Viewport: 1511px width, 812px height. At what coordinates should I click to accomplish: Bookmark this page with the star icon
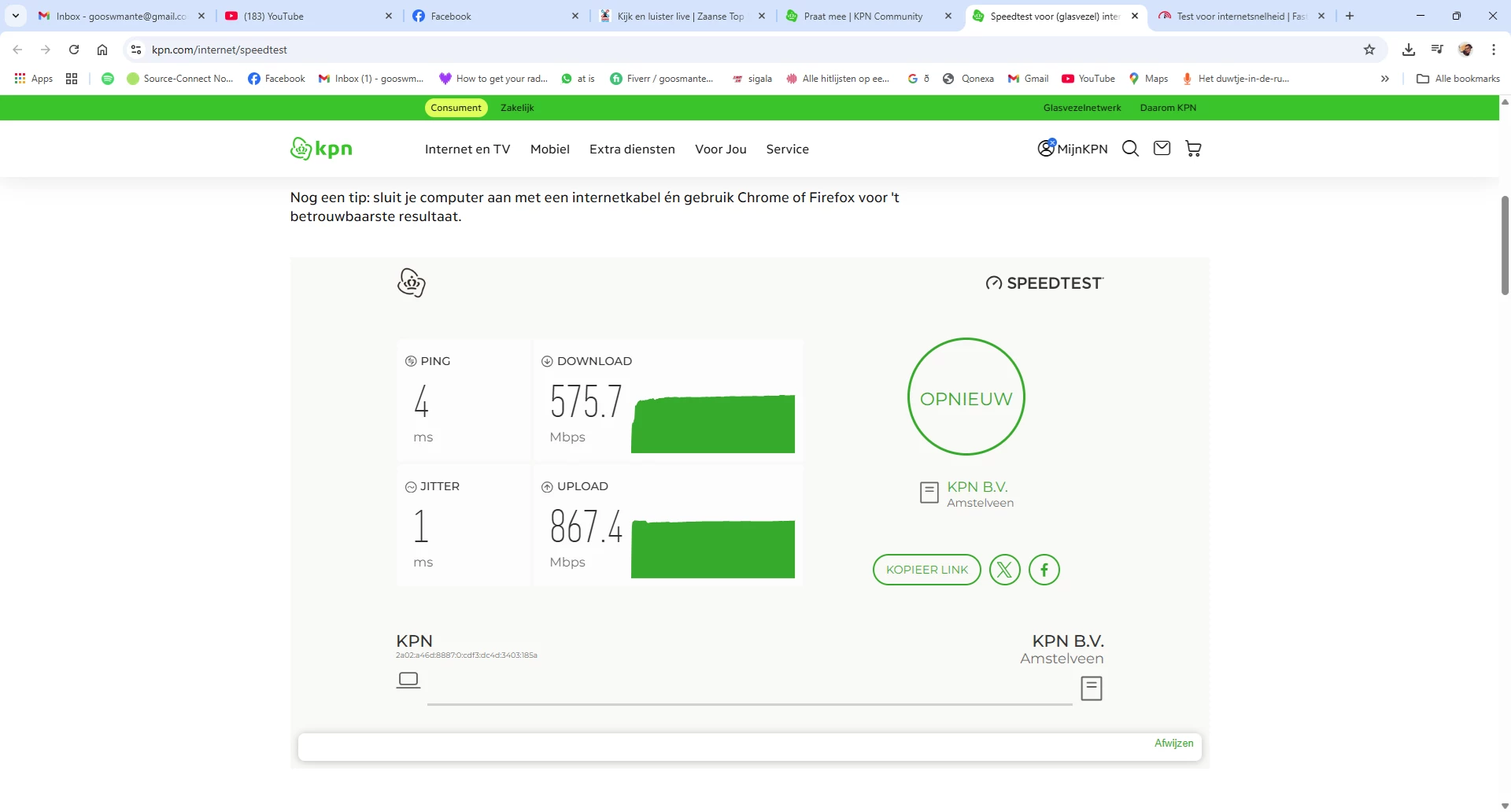tap(1369, 50)
